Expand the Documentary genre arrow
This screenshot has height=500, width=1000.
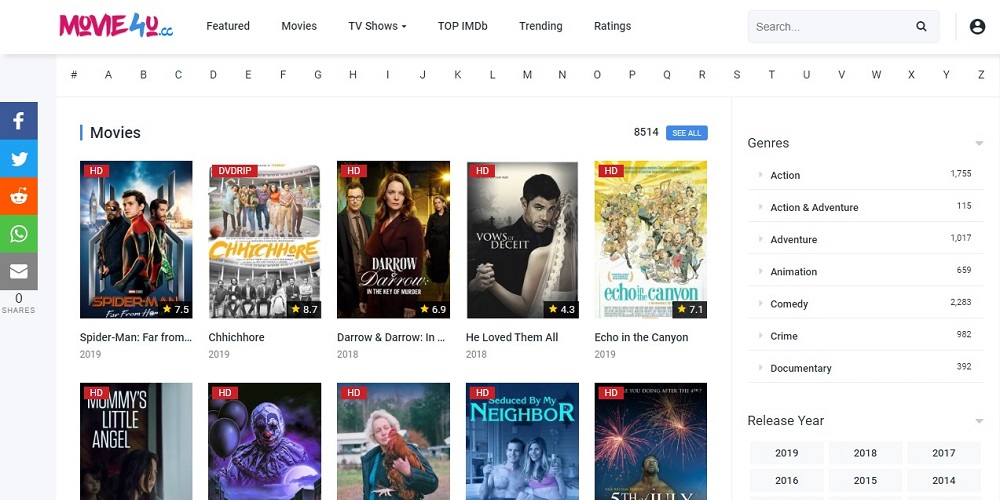point(760,368)
